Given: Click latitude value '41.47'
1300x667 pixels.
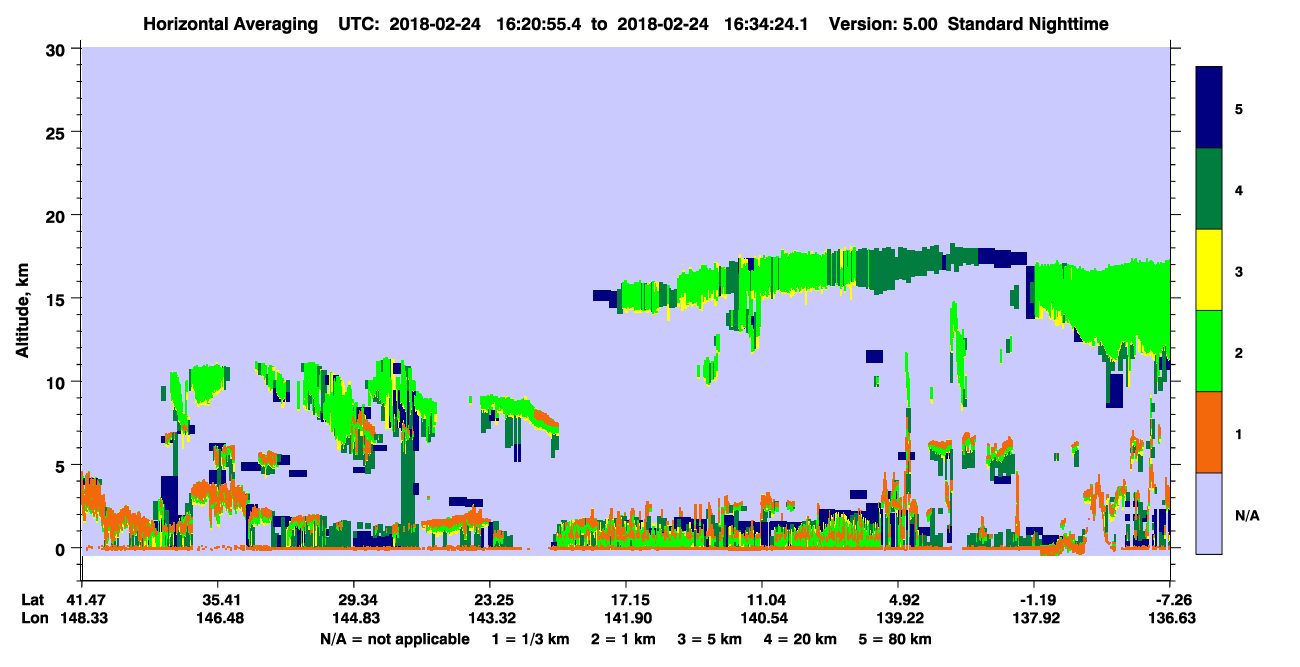Looking at the screenshot, I should click(x=81, y=600).
